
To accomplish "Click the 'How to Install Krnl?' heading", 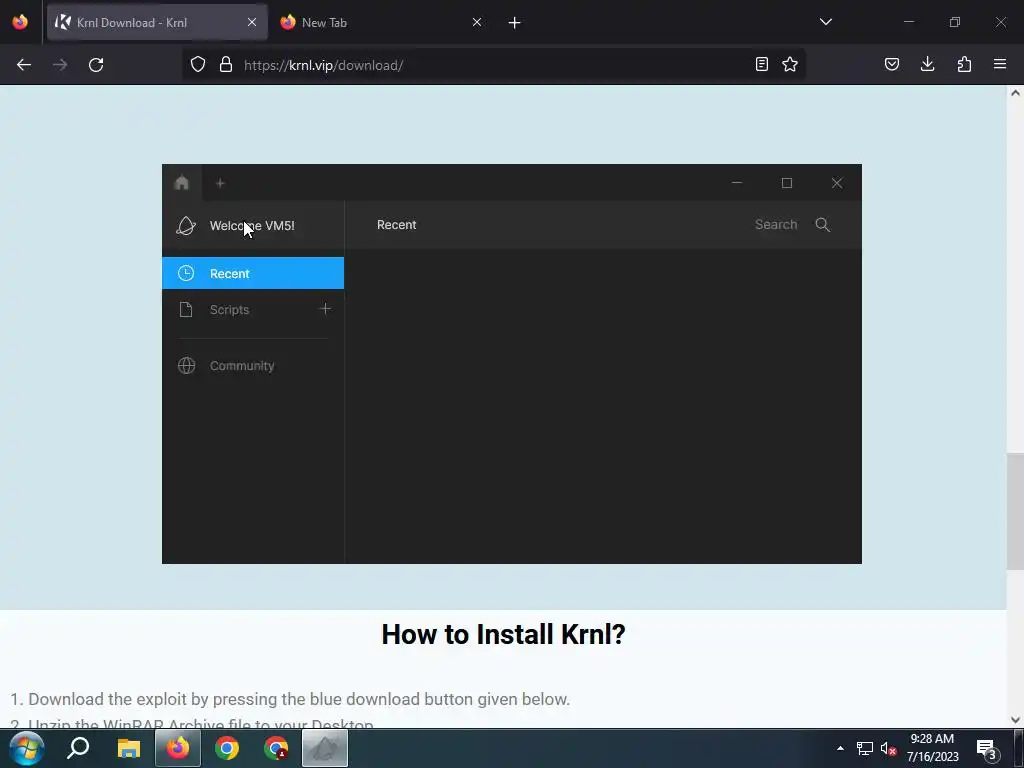I will point(504,634).
